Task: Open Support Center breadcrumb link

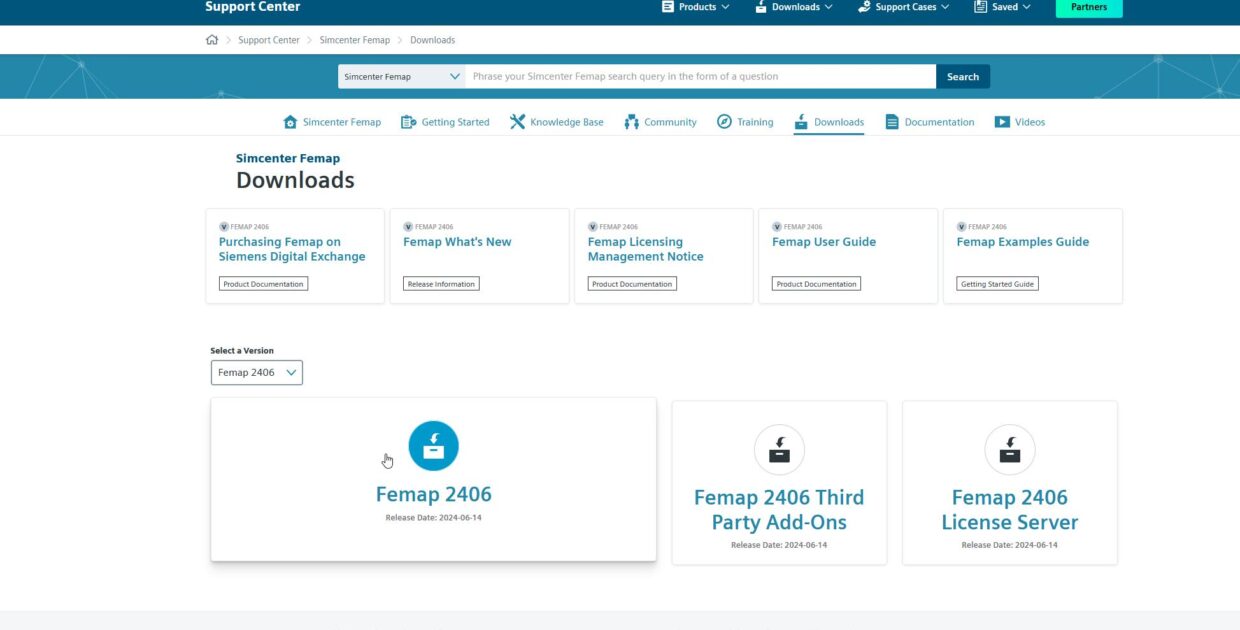Action: (x=269, y=40)
